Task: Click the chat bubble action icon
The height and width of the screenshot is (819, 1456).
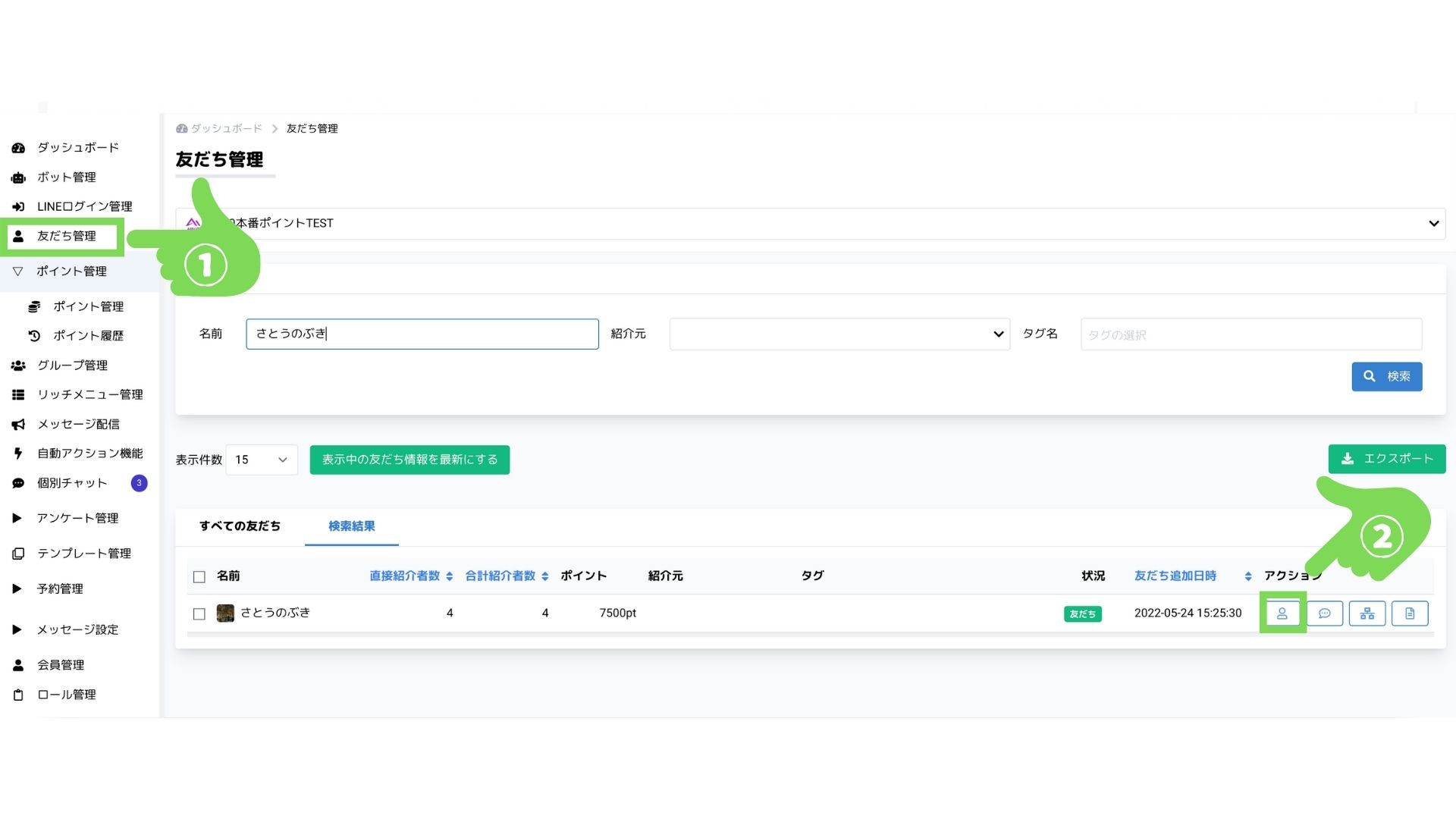Action: click(x=1324, y=613)
